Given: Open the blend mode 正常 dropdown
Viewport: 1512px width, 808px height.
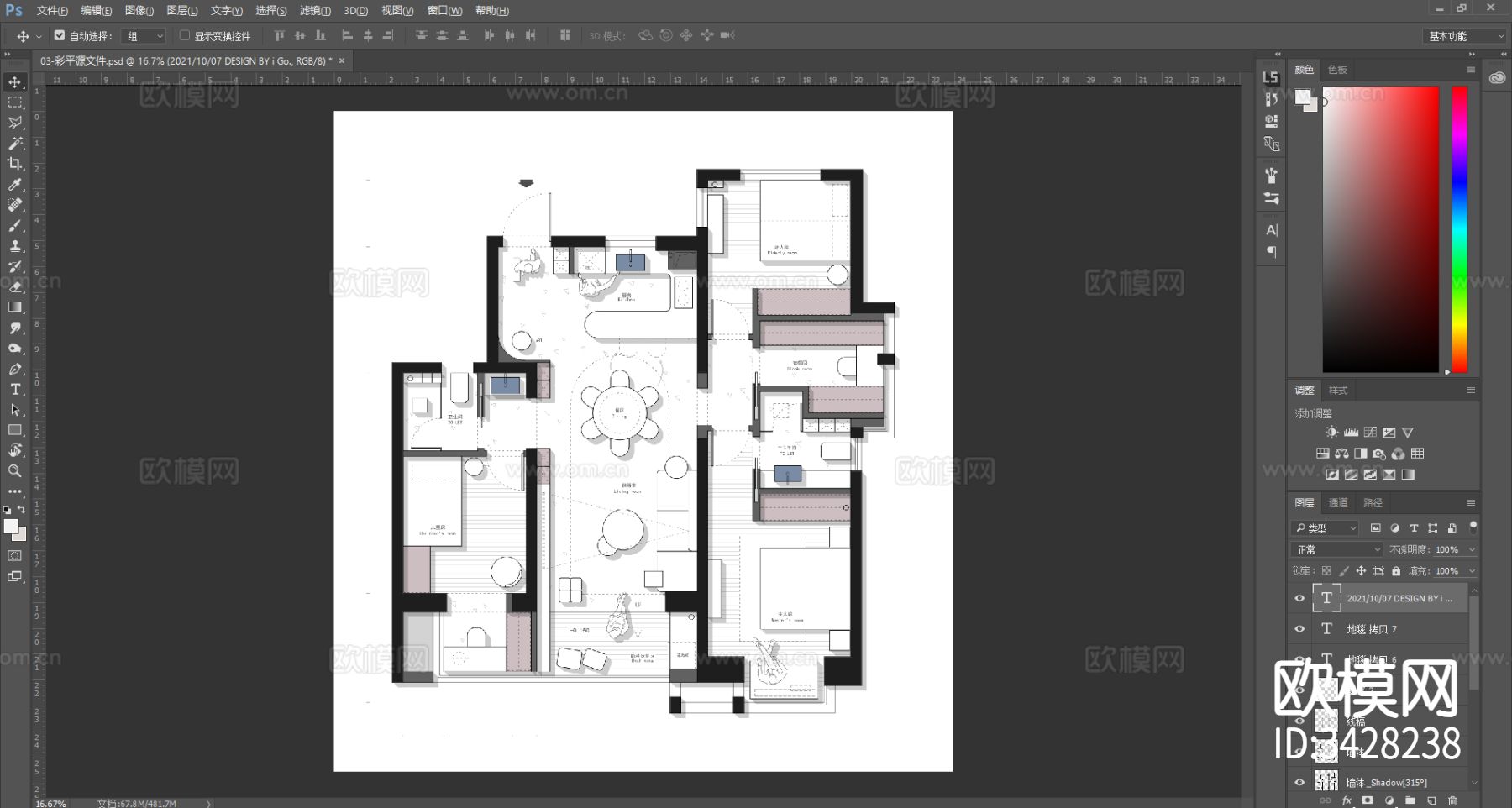Looking at the screenshot, I should (x=1336, y=550).
